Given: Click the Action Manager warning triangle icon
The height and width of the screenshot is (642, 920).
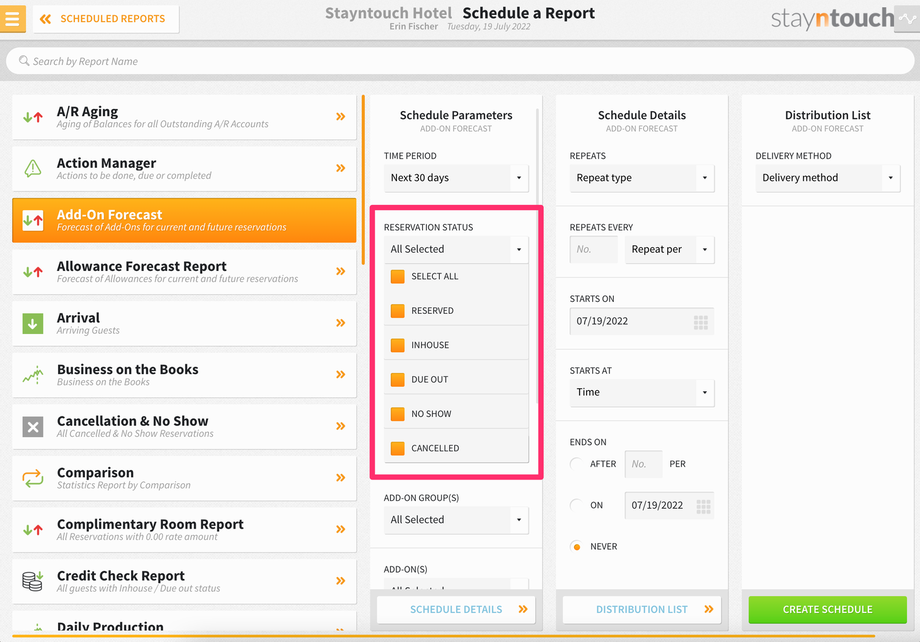Looking at the screenshot, I should [33, 168].
